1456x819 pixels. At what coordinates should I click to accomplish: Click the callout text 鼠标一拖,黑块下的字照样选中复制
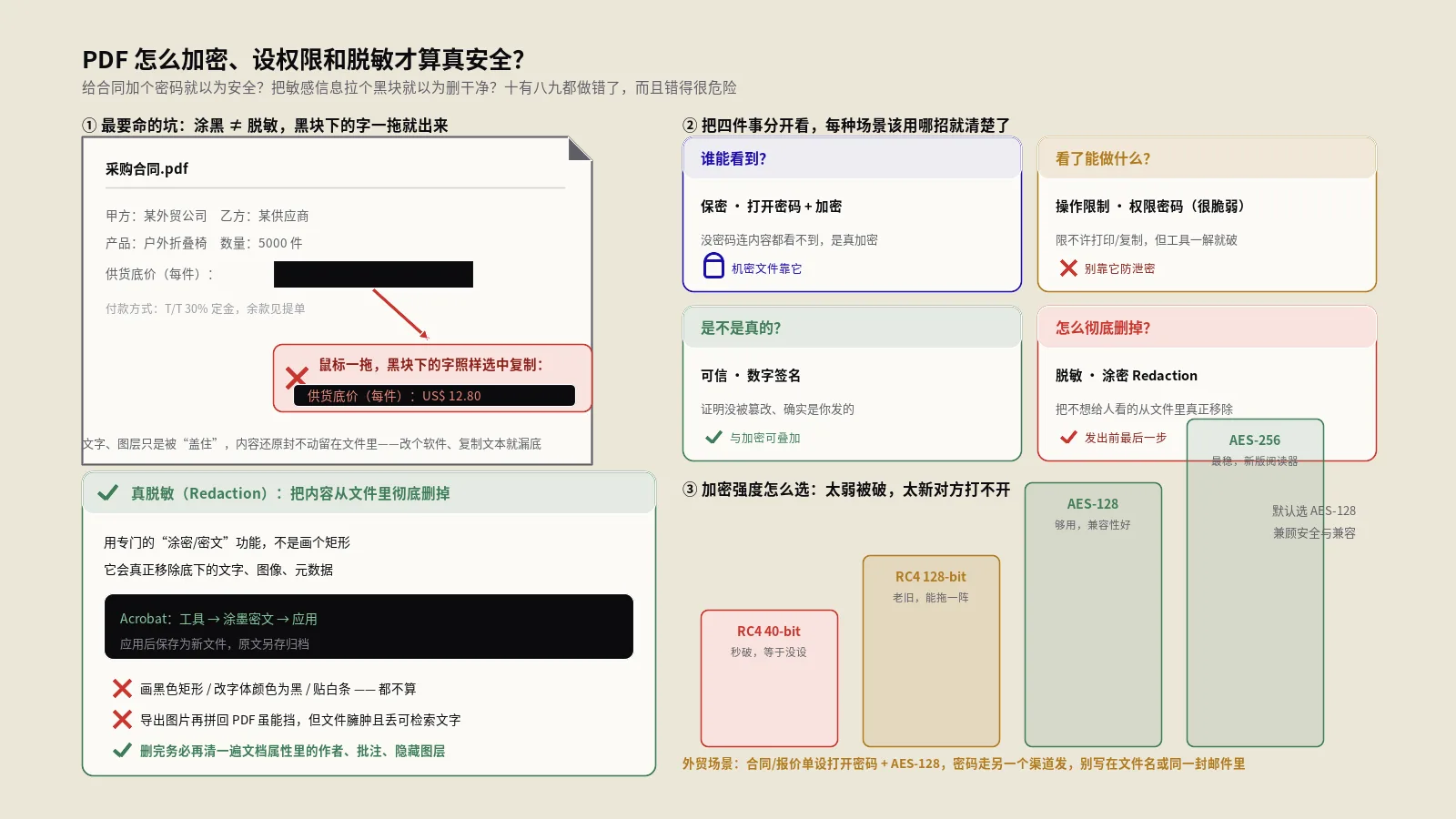click(x=430, y=365)
